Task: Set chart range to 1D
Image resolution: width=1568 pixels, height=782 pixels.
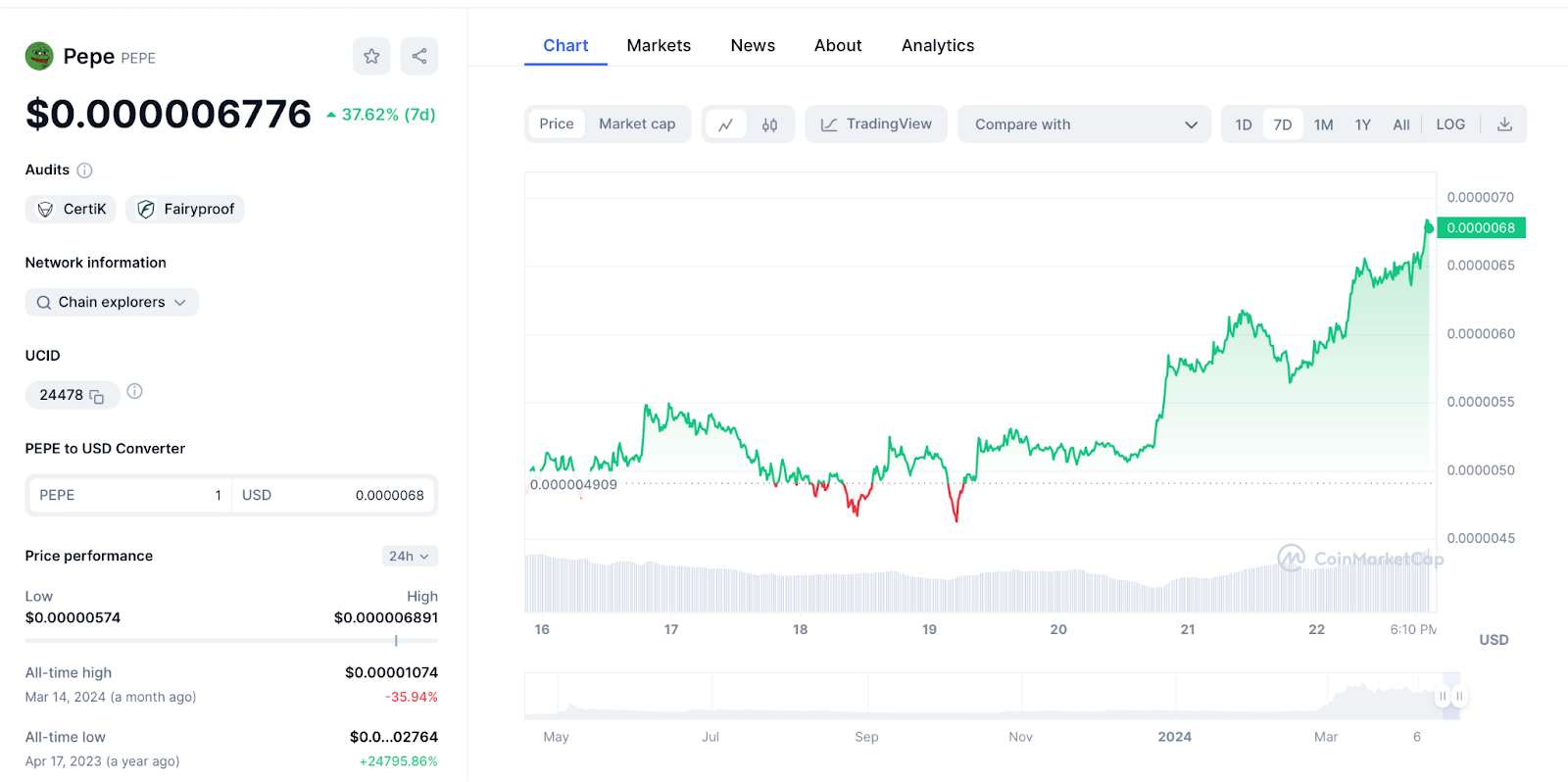Action: click(1244, 124)
